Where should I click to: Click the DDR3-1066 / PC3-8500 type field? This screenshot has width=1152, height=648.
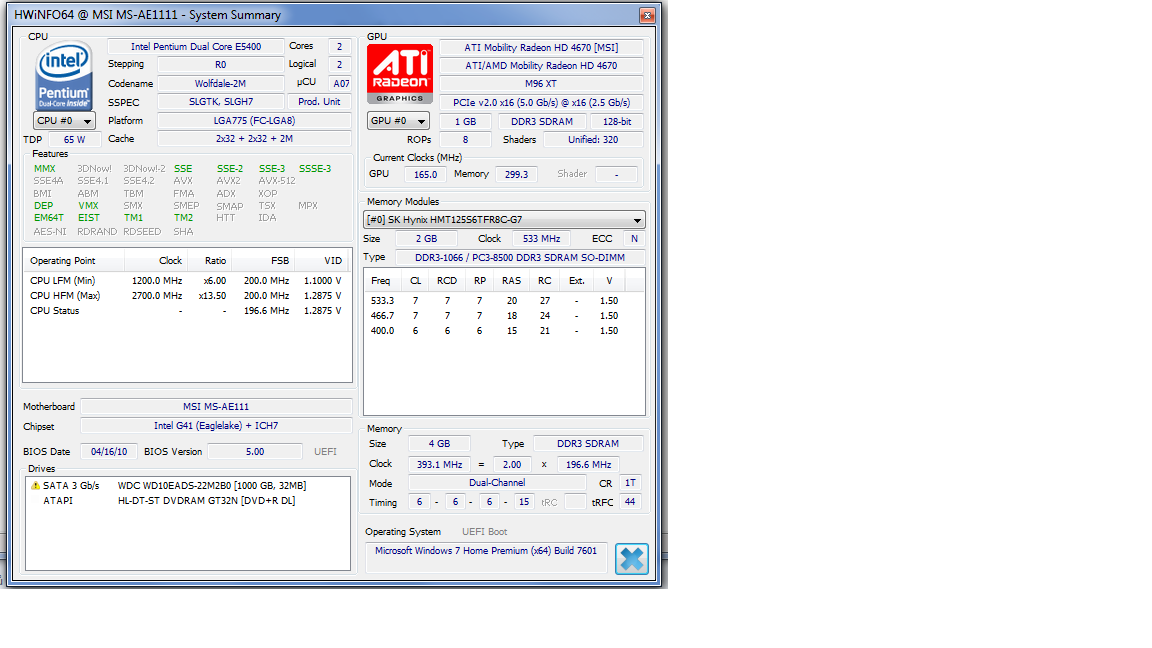click(x=520, y=258)
